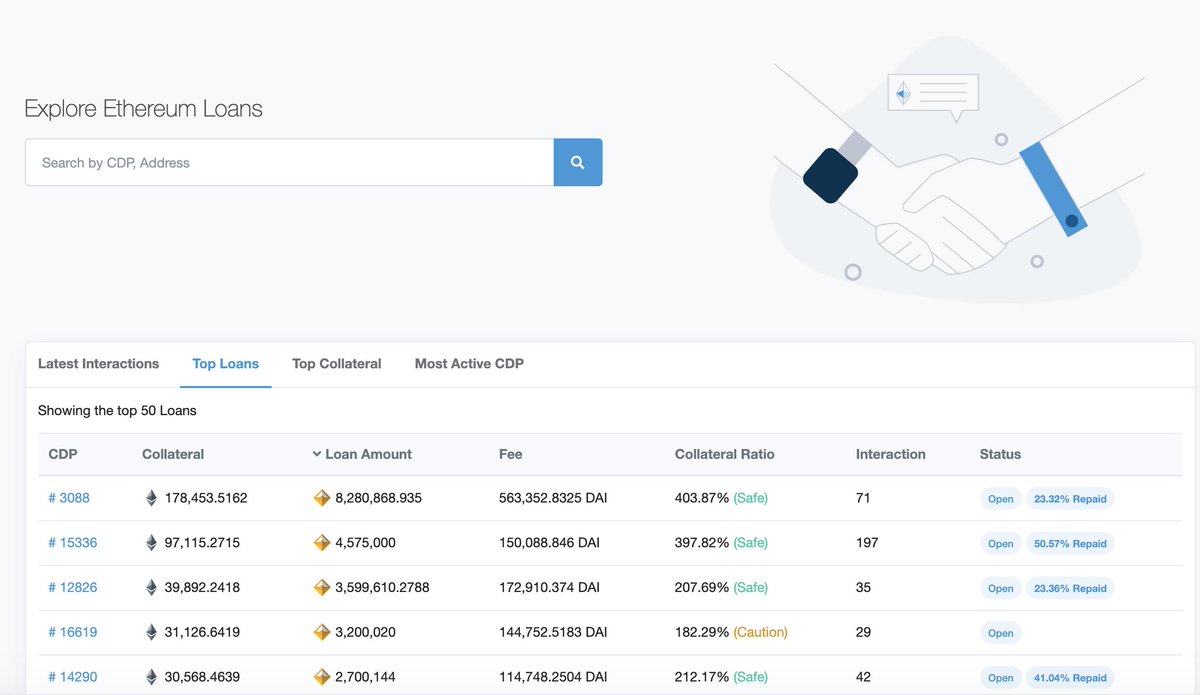
Task: Click the blue search magnifier button
Action: tap(578, 162)
